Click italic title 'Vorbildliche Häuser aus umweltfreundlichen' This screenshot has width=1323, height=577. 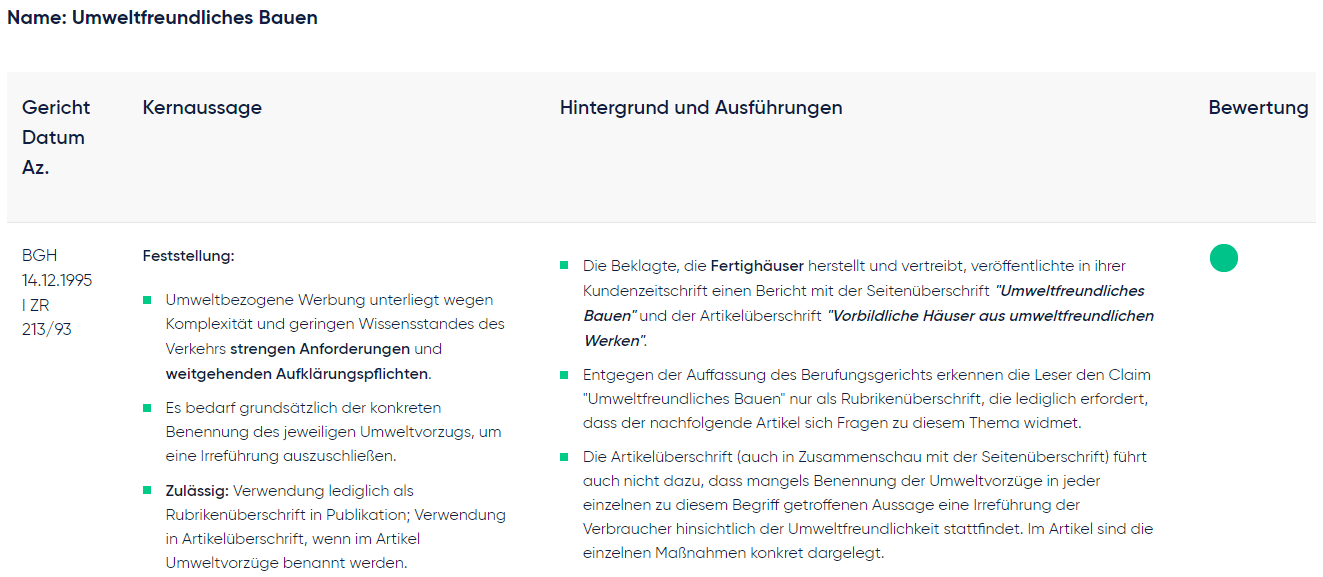pos(990,315)
